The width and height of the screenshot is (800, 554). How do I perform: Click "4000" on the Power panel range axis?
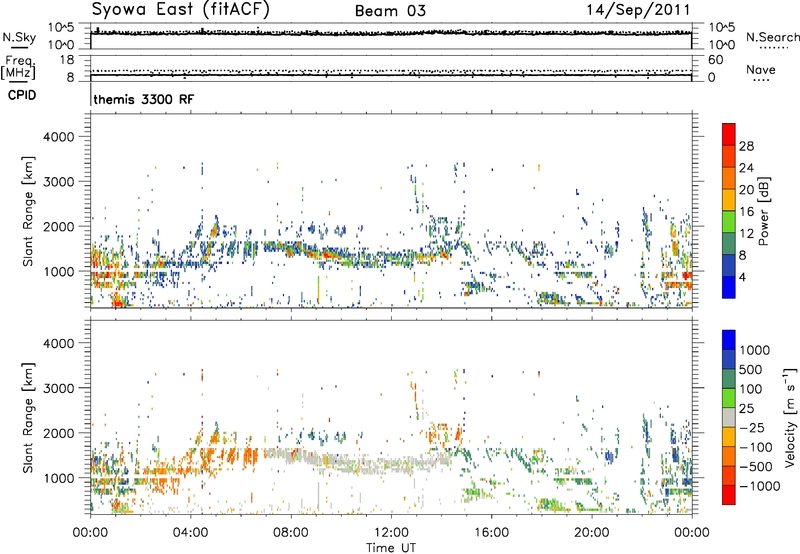coord(58,137)
